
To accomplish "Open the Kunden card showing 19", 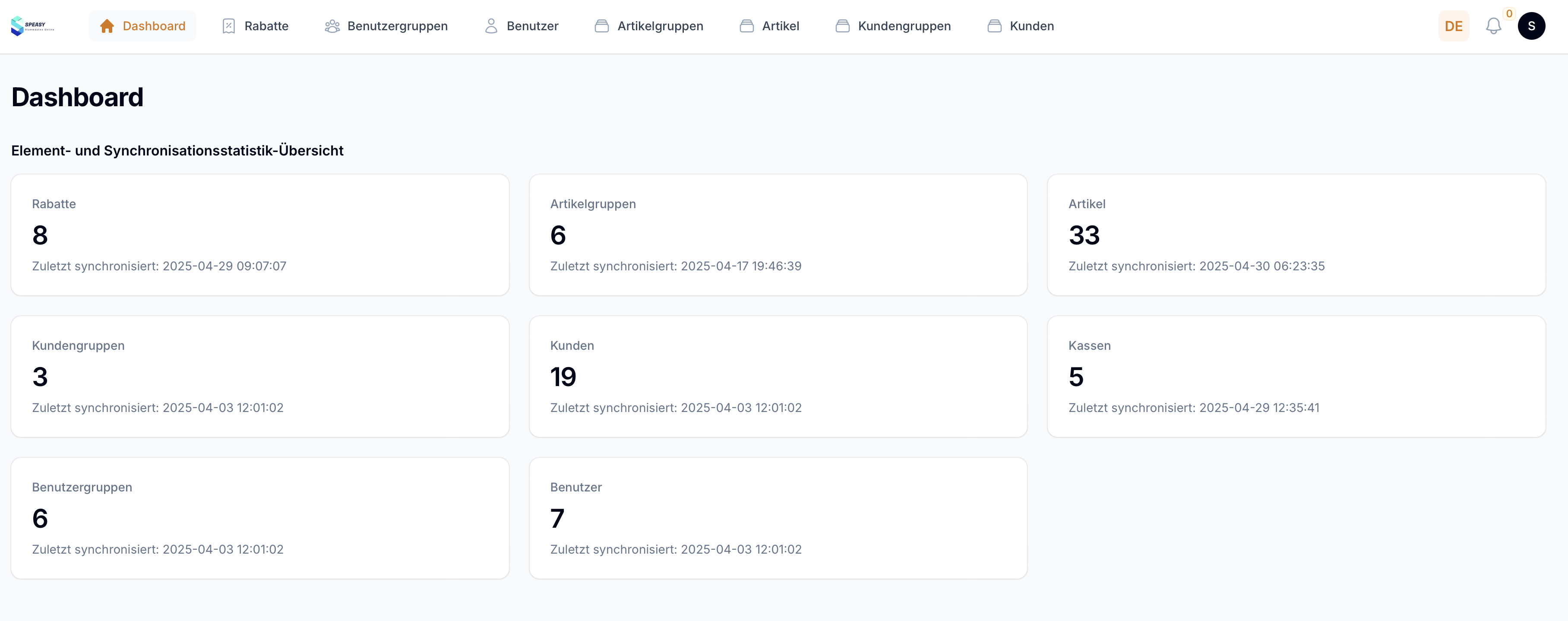I will click(x=778, y=376).
